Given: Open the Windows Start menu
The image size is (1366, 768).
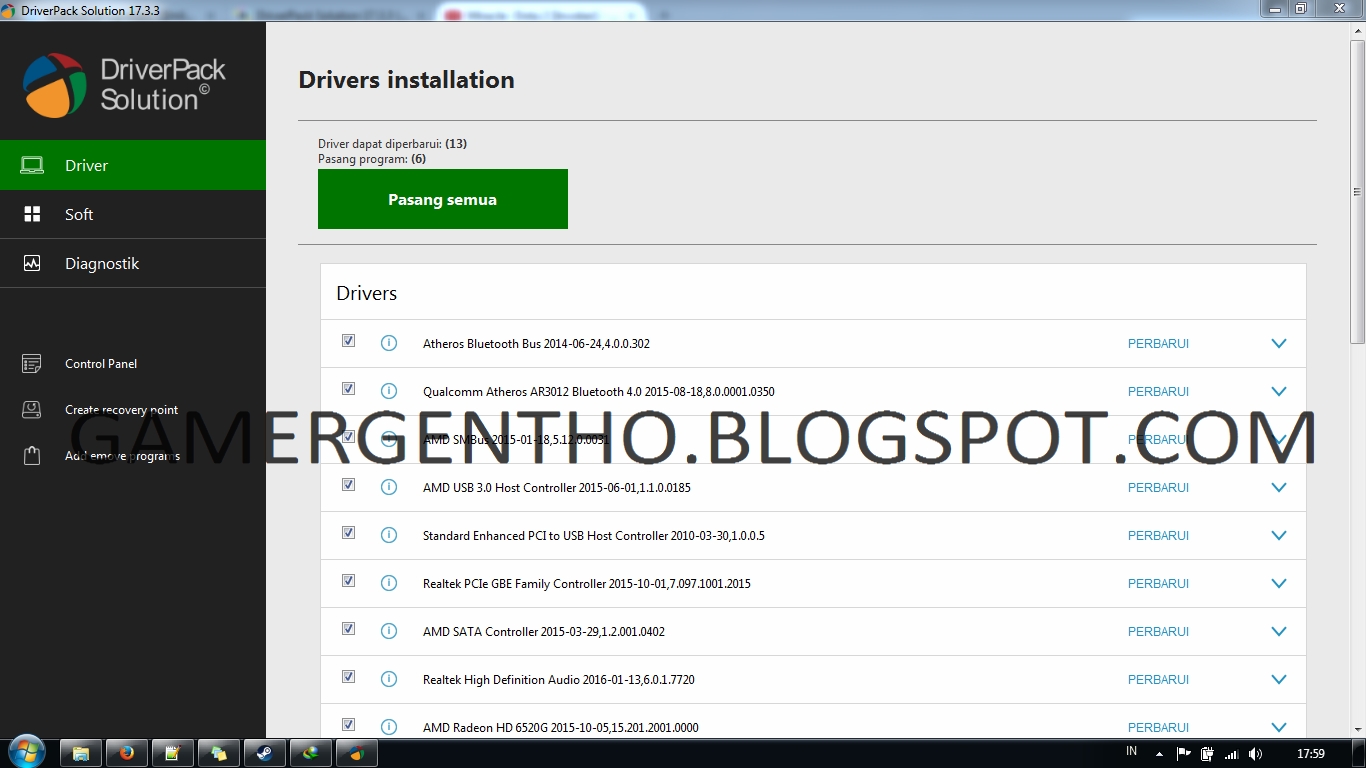Looking at the screenshot, I should click(25, 753).
